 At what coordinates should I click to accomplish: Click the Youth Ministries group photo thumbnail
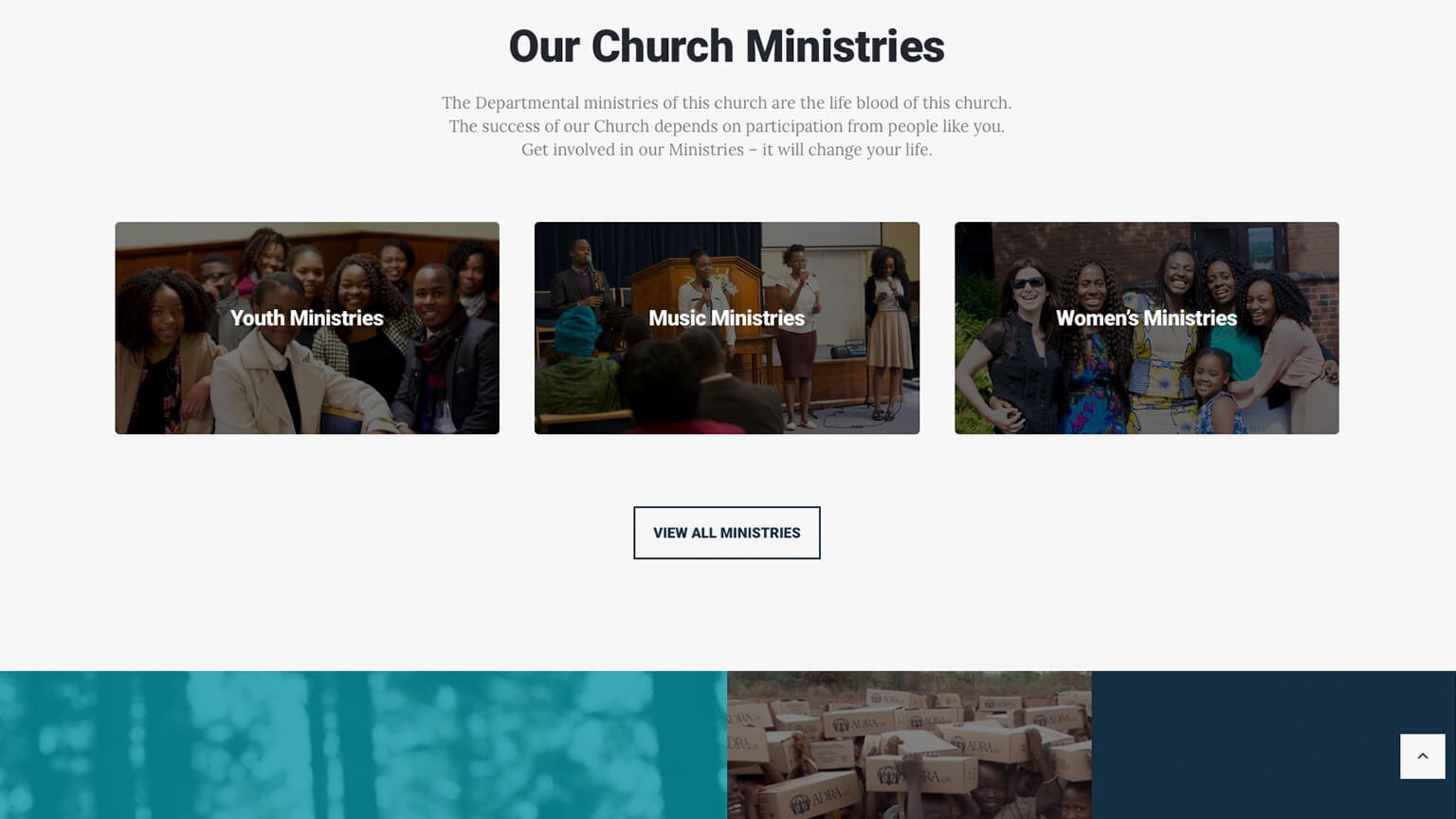point(307,328)
